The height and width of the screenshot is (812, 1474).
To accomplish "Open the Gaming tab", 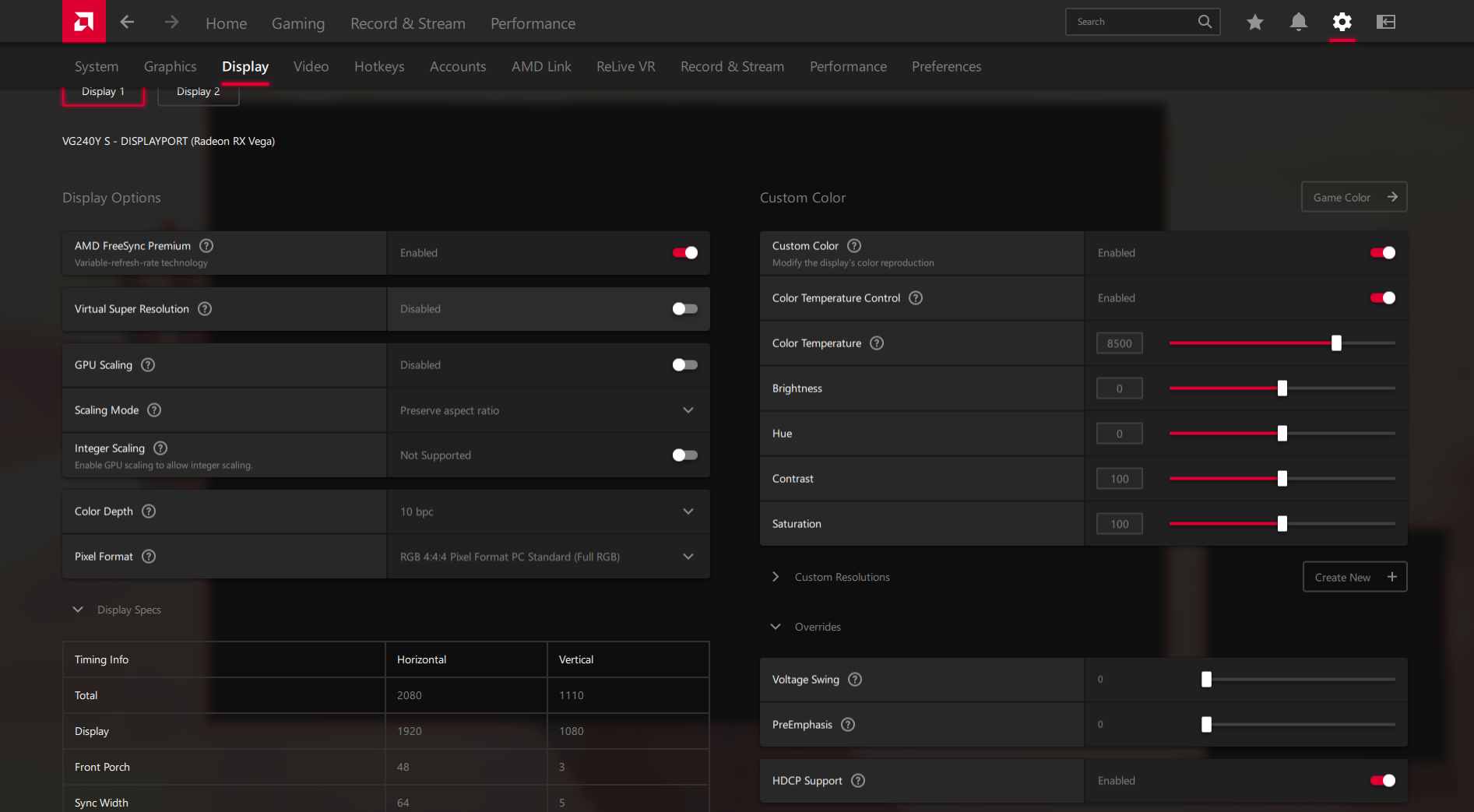I will click(x=298, y=23).
